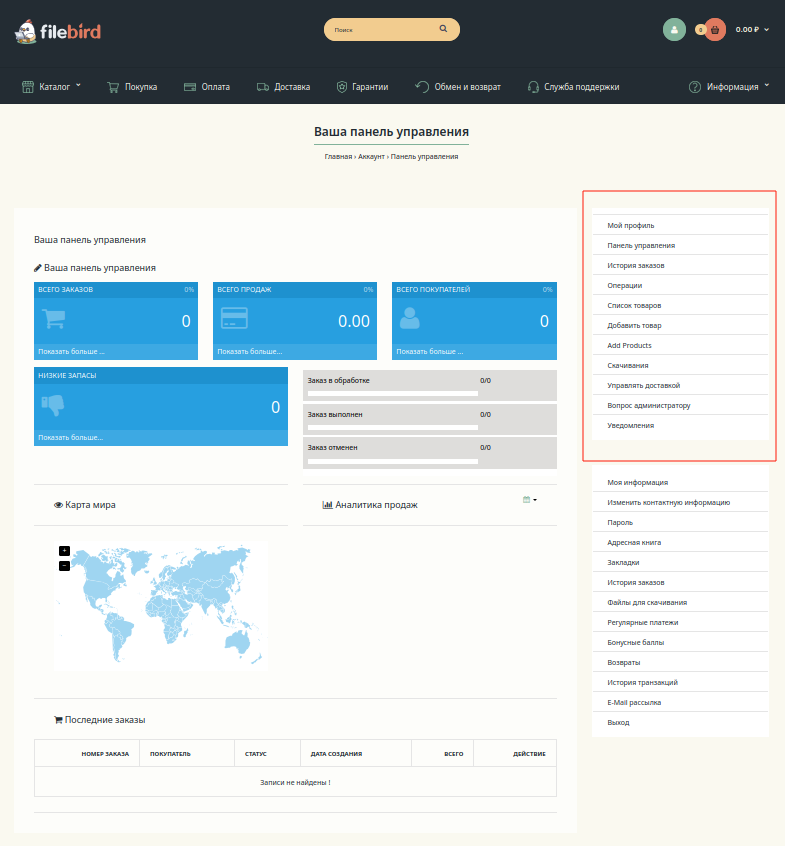Image resolution: width=785 pixels, height=846 pixels.
Task: Click Показать больше under Всего заказов
Action: 71,352
